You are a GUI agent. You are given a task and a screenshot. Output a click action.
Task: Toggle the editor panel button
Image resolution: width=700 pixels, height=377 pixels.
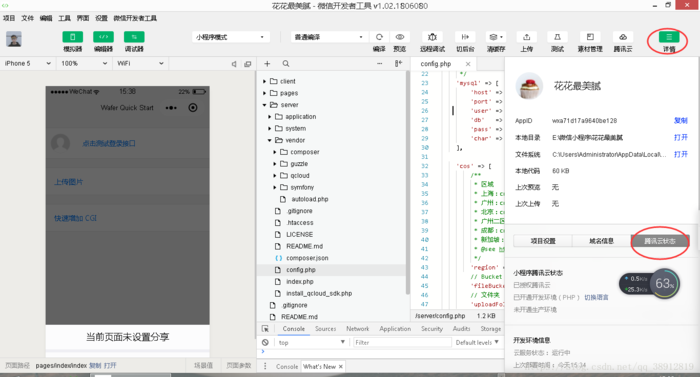103,37
